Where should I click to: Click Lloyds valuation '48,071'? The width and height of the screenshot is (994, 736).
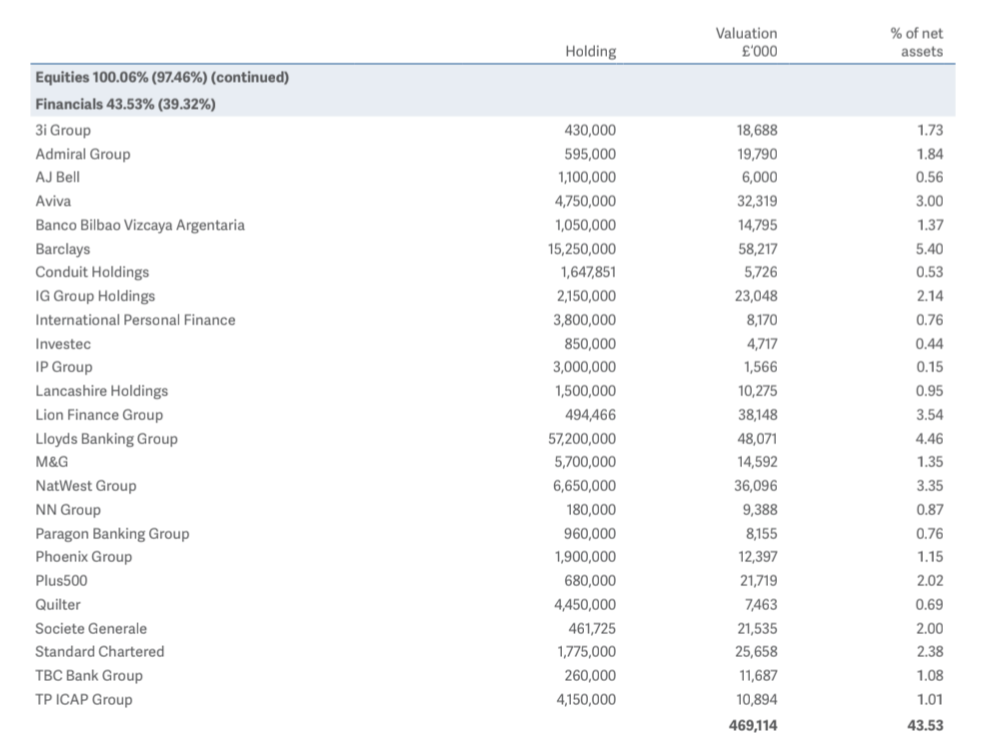tap(758, 439)
